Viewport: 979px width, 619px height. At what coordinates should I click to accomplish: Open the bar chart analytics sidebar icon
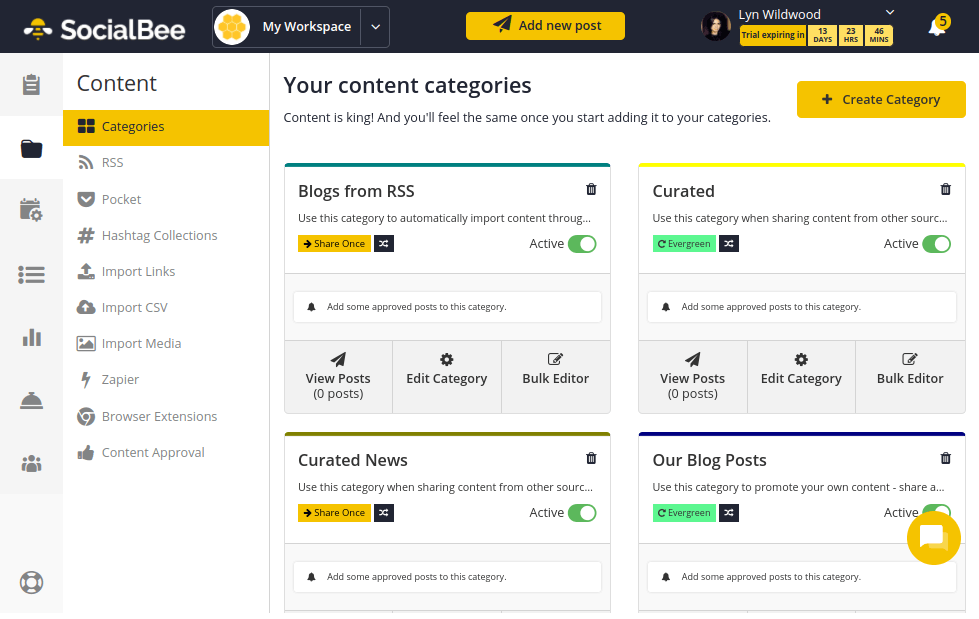[31, 338]
